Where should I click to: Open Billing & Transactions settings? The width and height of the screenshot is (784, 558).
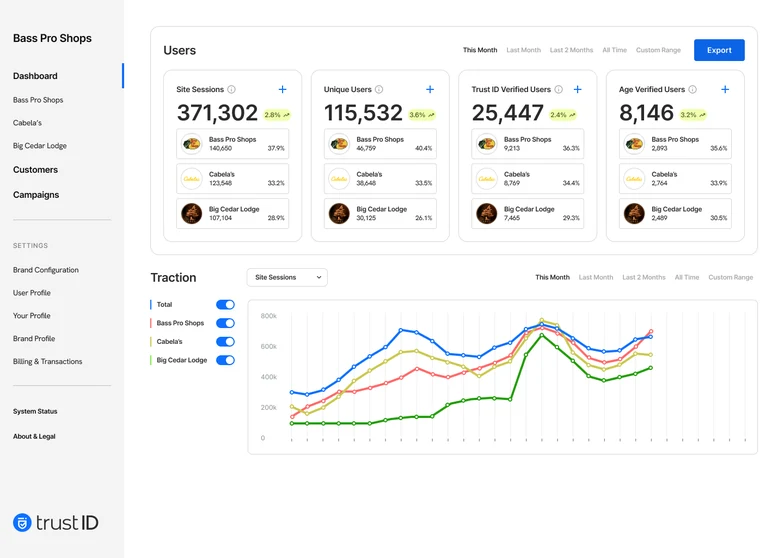[x=48, y=362]
